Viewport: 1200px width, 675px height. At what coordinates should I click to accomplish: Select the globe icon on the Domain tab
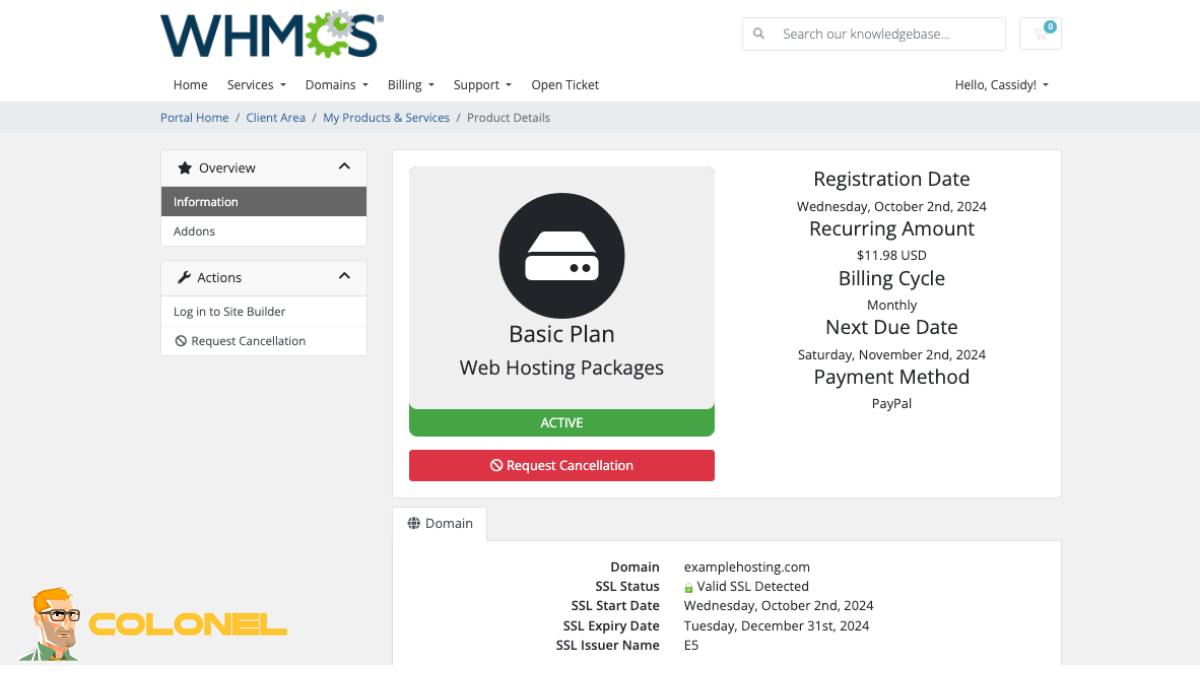[413, 523]
